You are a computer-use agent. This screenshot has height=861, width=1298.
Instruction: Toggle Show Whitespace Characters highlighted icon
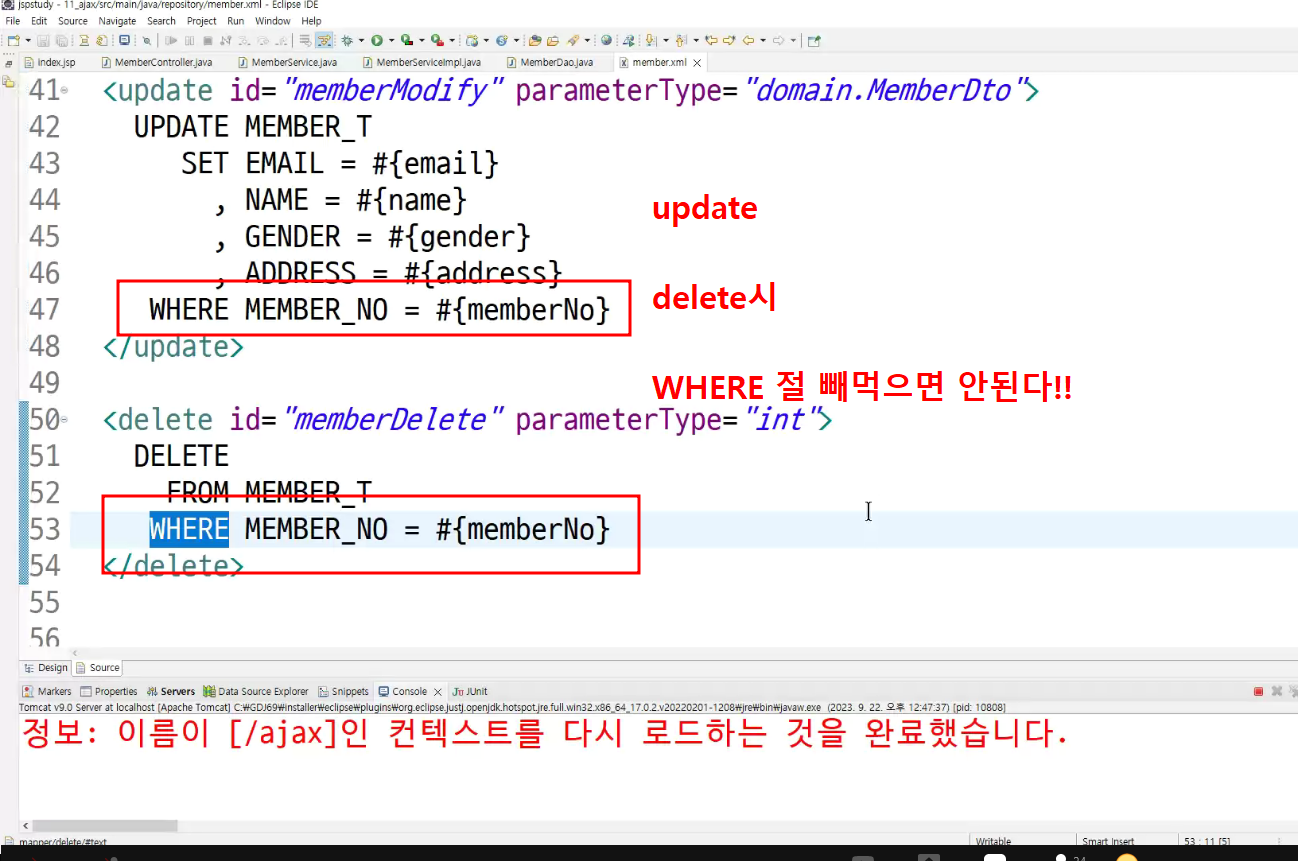tap(324, 41)
